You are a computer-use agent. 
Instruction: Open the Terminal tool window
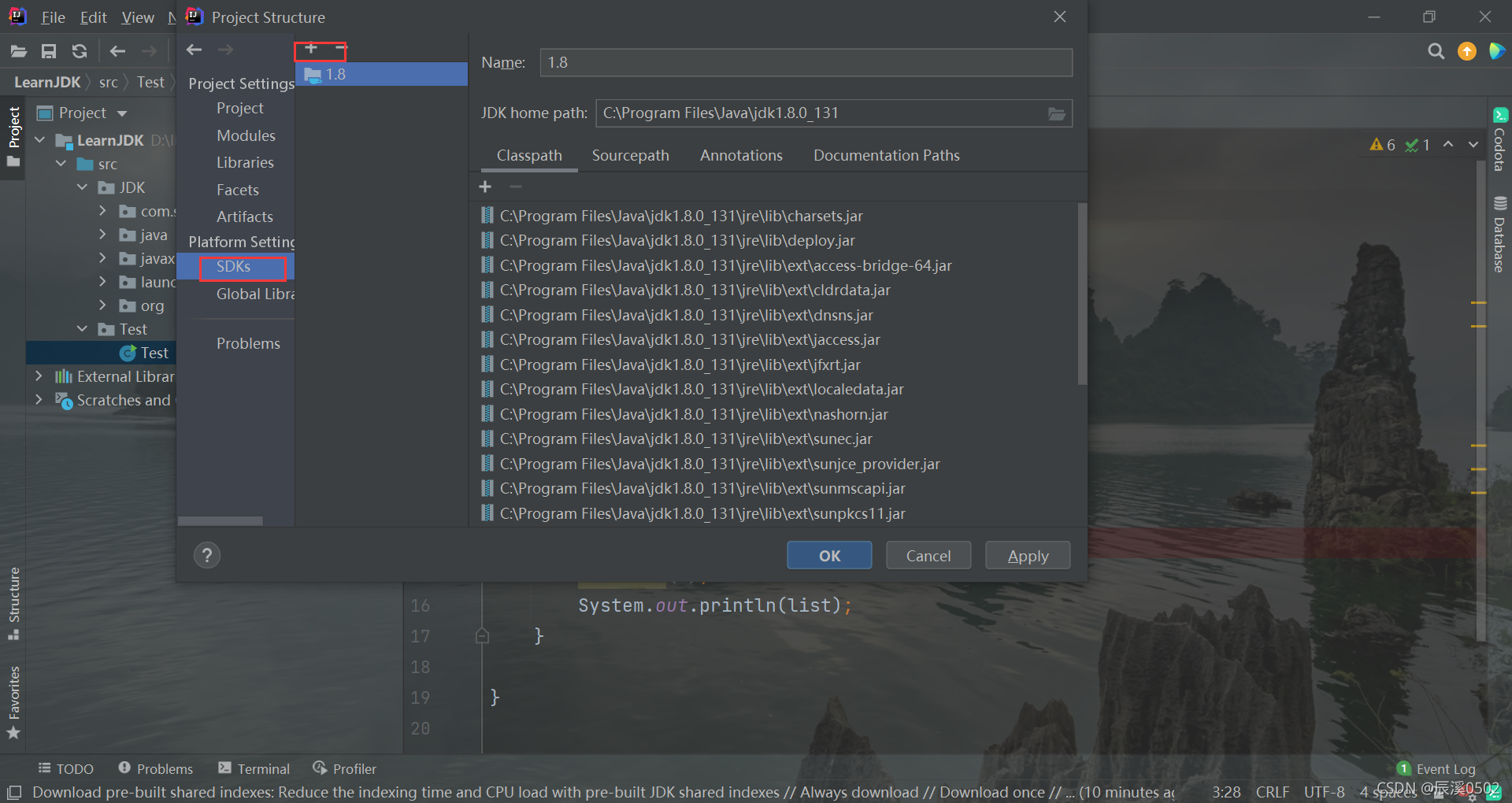click(254, 768)
